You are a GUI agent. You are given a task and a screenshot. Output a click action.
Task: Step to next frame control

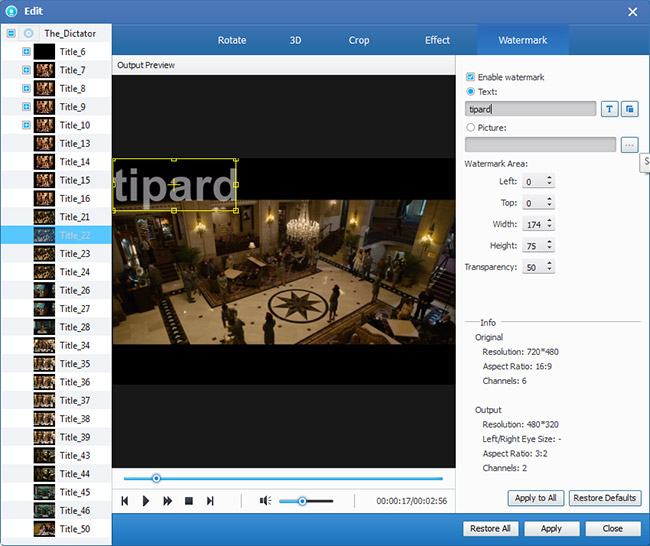point(210,501)
